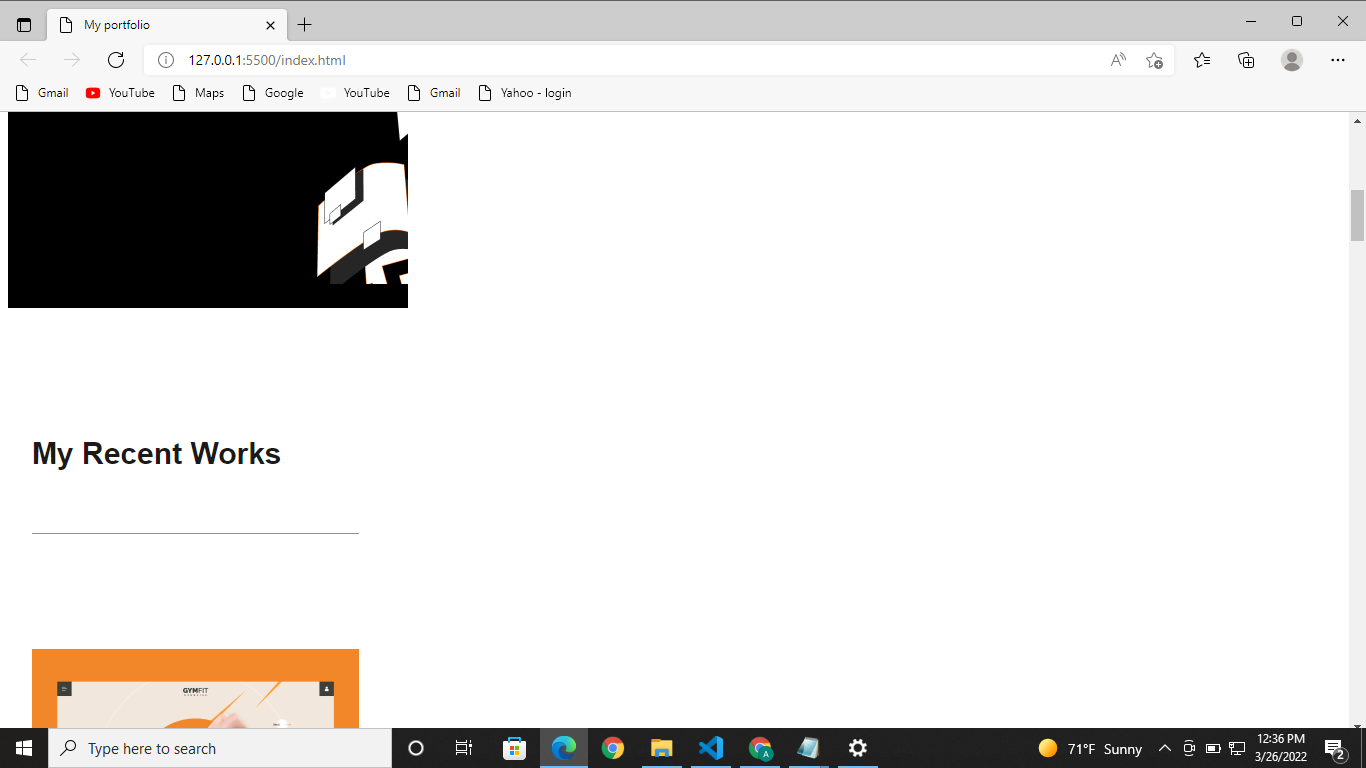The width and height of the screenshot is (1366, 768).
Task: Launch Visual Studio Code from the taskbar
Action: click(x=711, y=748)
